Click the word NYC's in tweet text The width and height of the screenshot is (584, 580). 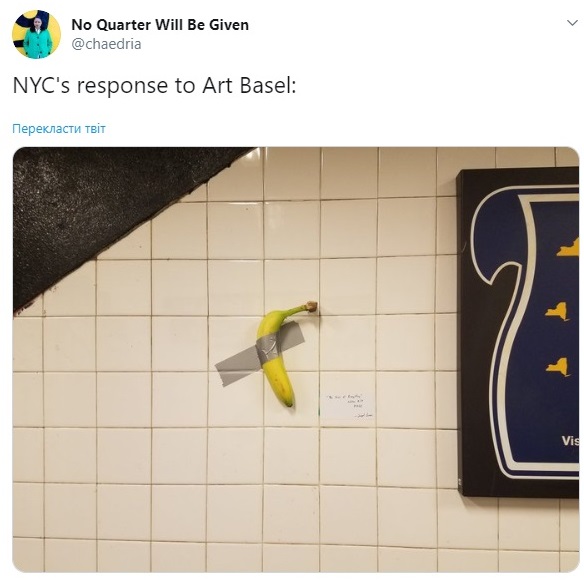coord(41,86)
